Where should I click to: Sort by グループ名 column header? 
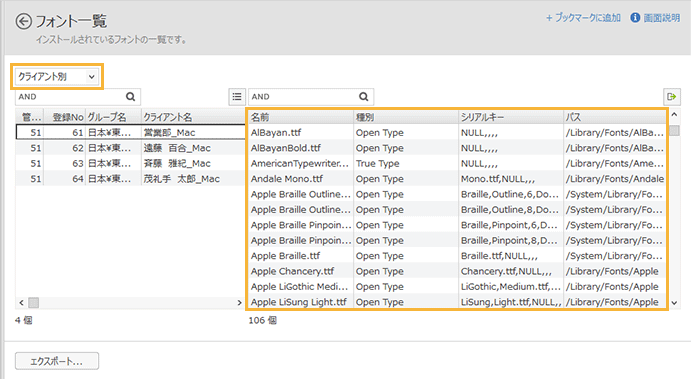point(113,117)
